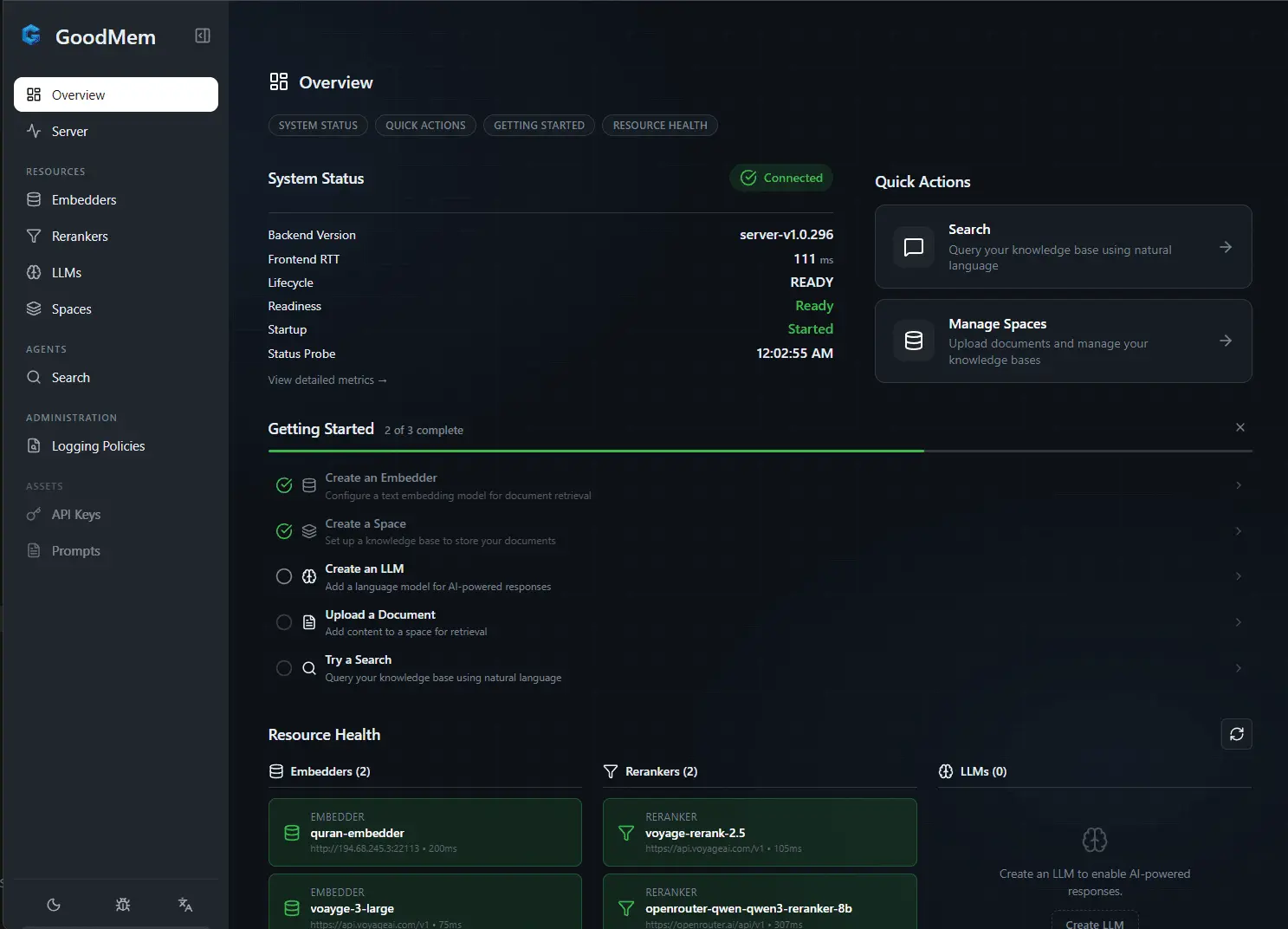Click the voyage-rerank-2.5 funnel icon
This screenshot has width=1288, height=929.
[626, 833]
